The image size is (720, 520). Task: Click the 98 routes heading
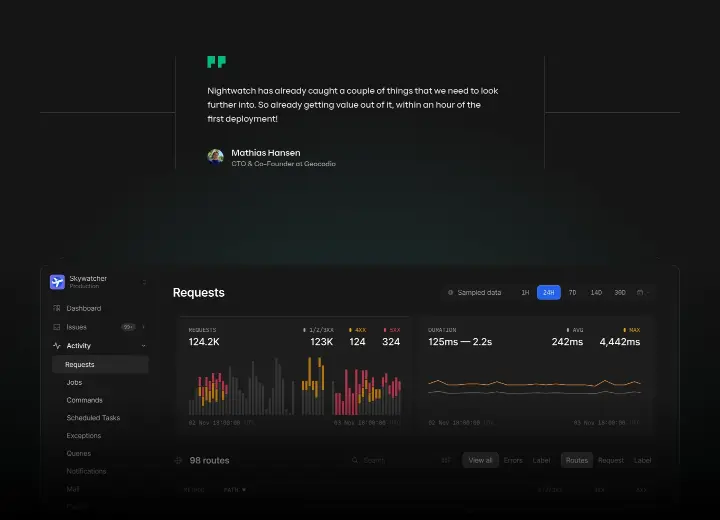tap(209, 460)
